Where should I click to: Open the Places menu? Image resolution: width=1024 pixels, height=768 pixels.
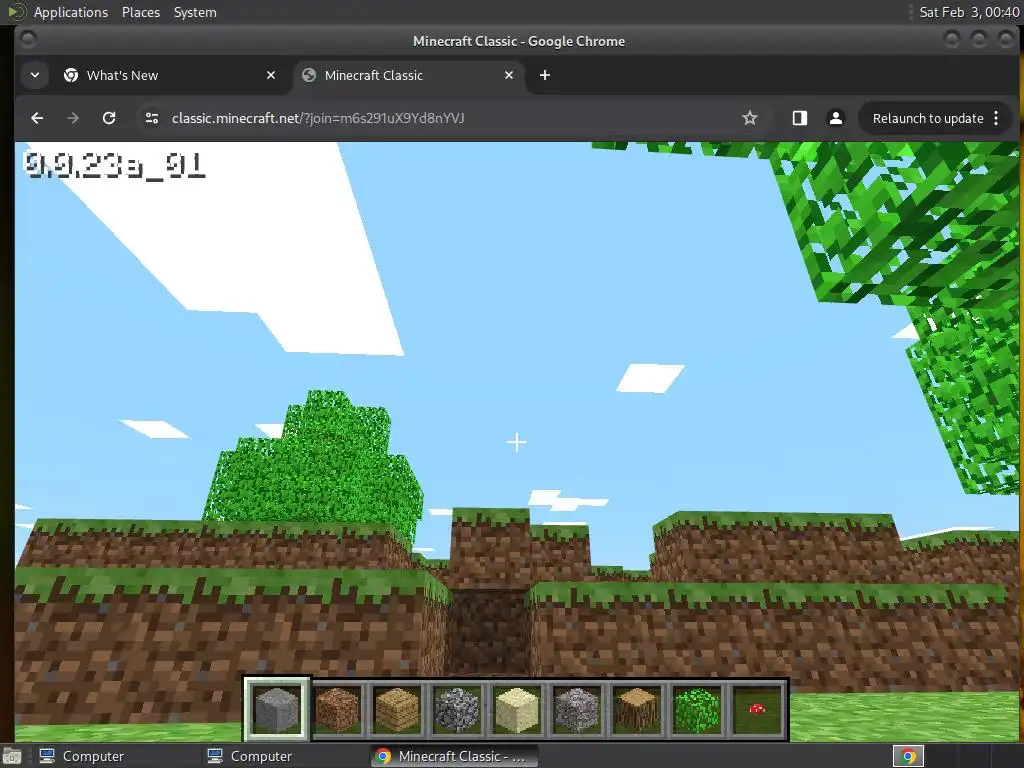[141, 12]
